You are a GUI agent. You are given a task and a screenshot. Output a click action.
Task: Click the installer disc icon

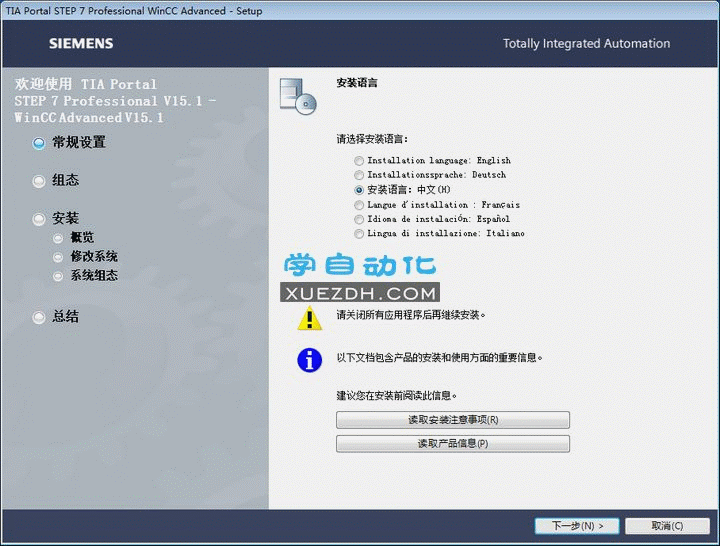pyautogui.click(x=298, y=96)
